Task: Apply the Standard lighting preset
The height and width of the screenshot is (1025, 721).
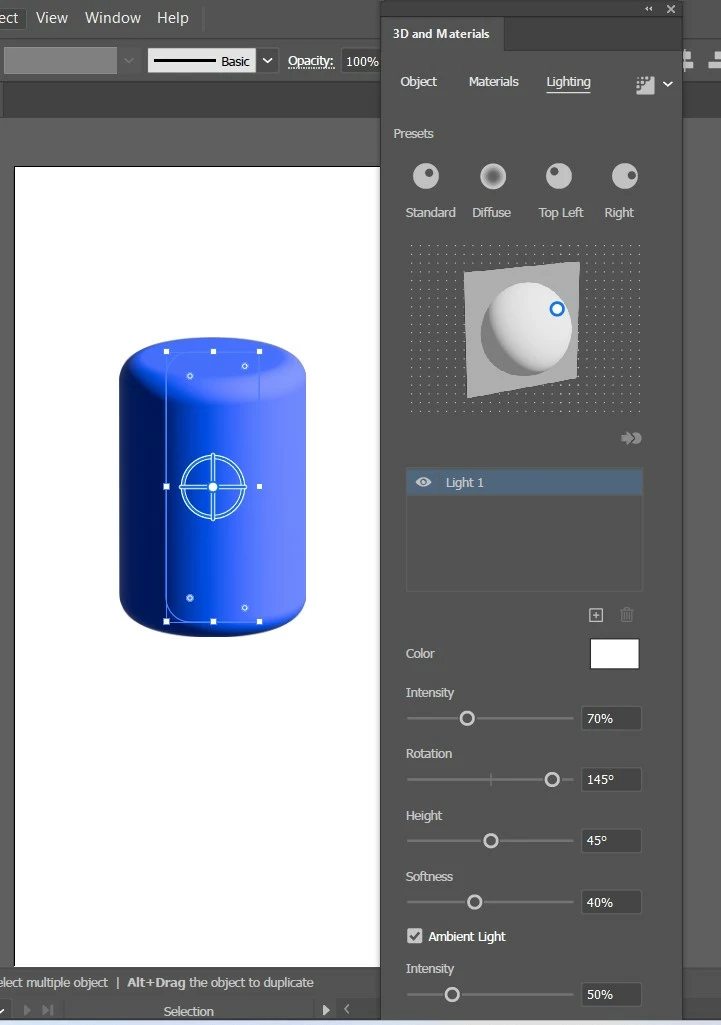Action: (x=426, y=176)
